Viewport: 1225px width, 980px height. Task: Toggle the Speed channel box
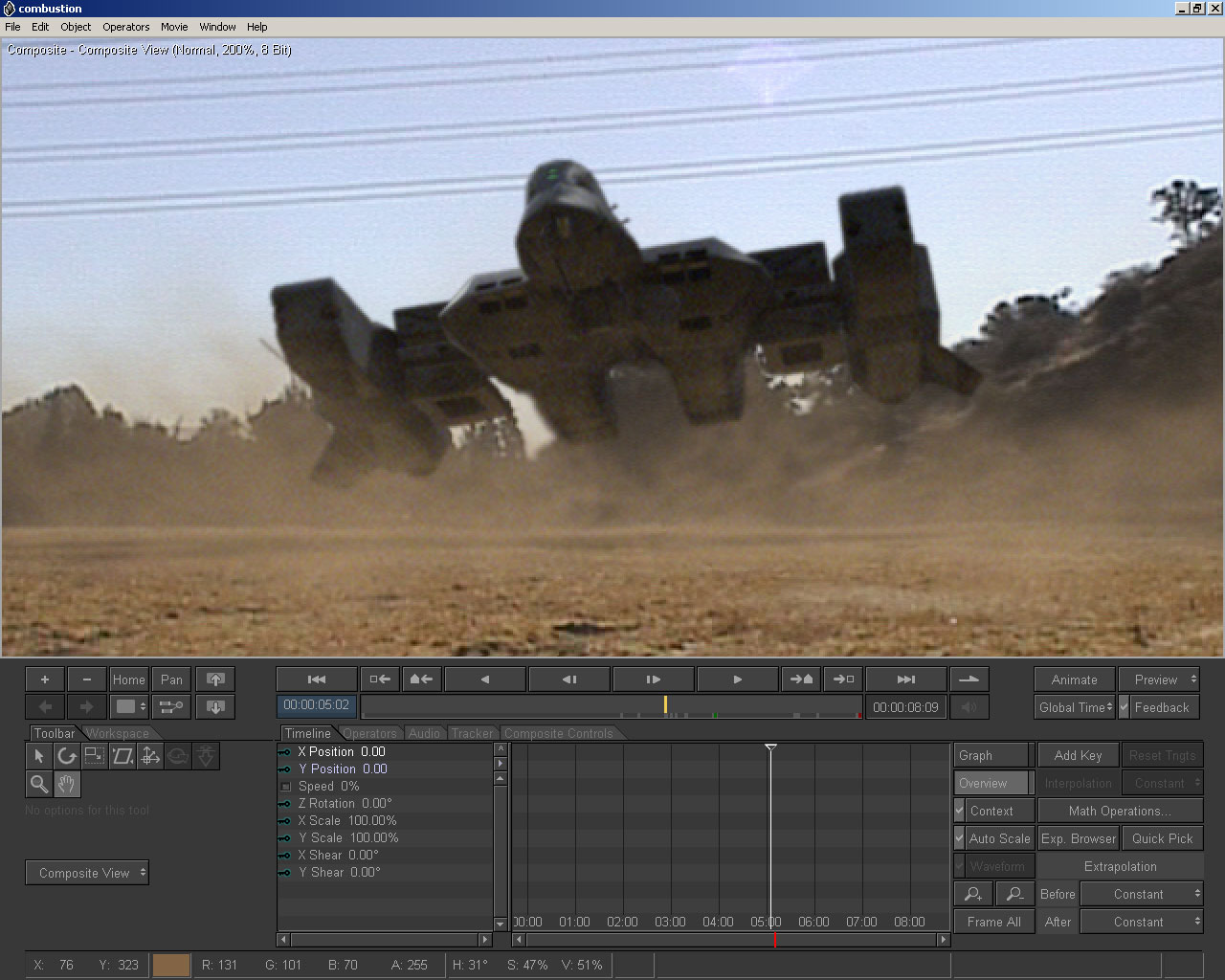[x=285, y=787]
